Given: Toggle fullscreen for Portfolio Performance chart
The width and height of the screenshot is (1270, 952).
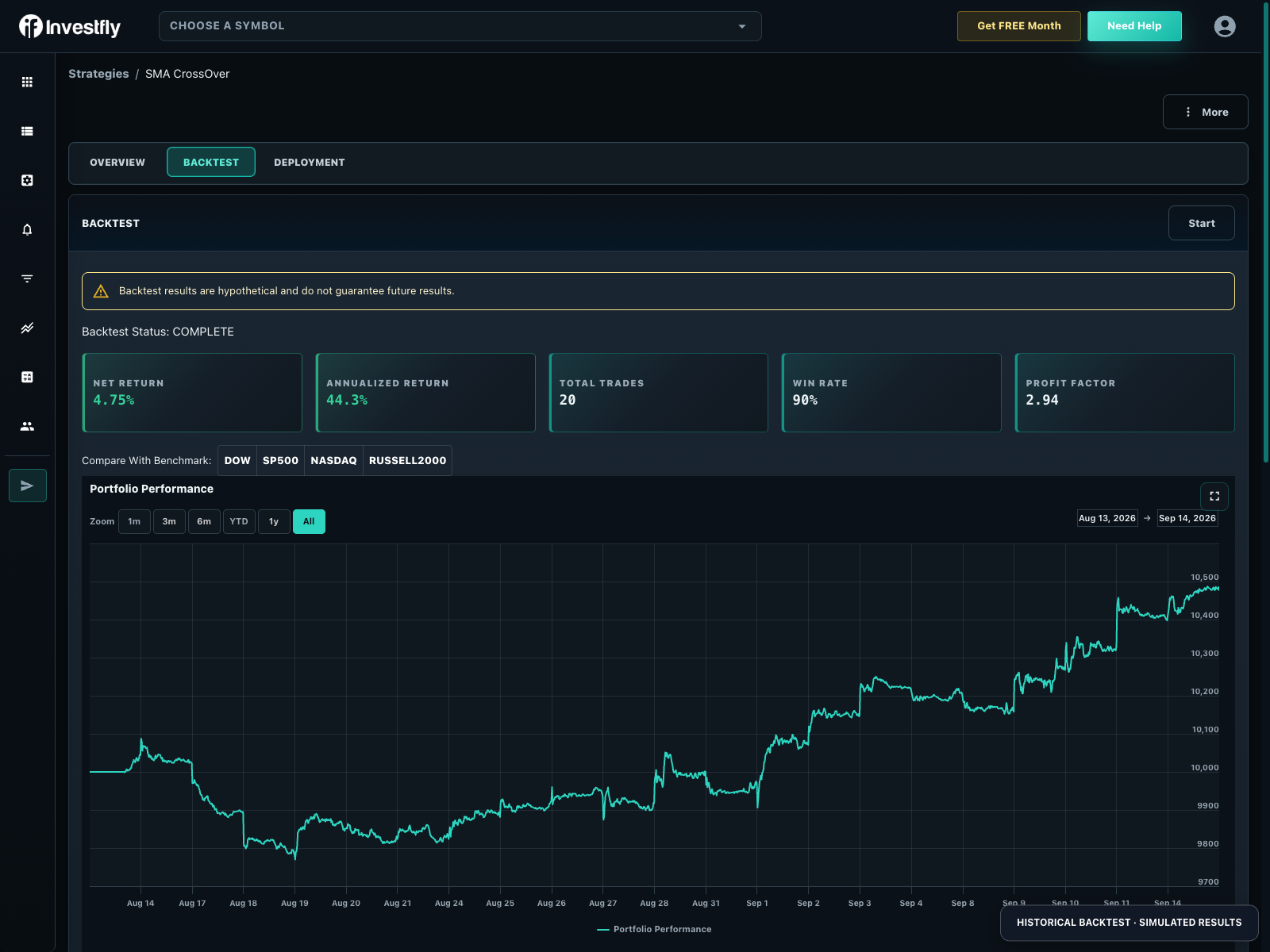Looking at the screenshot, I should 1214,496.
